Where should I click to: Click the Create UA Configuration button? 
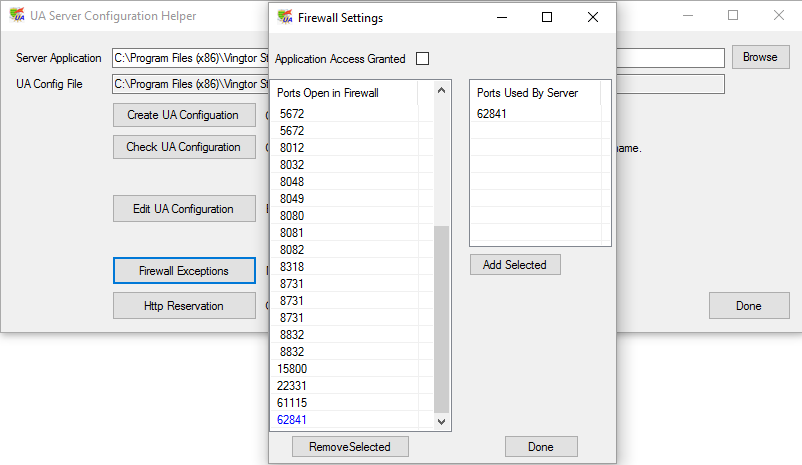(183, 115)
